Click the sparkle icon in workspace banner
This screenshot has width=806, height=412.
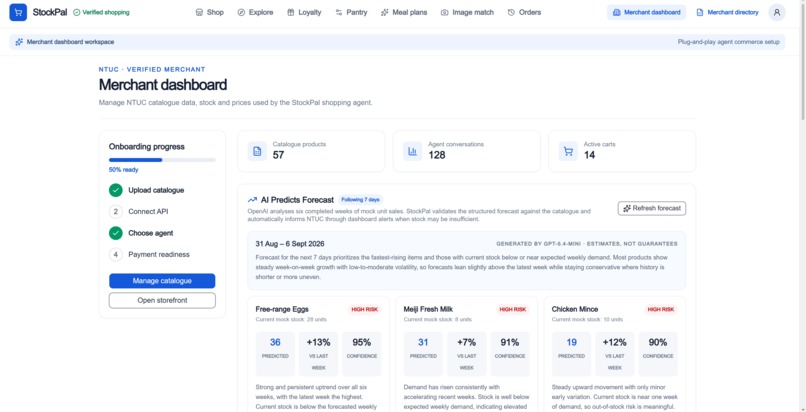19,42
